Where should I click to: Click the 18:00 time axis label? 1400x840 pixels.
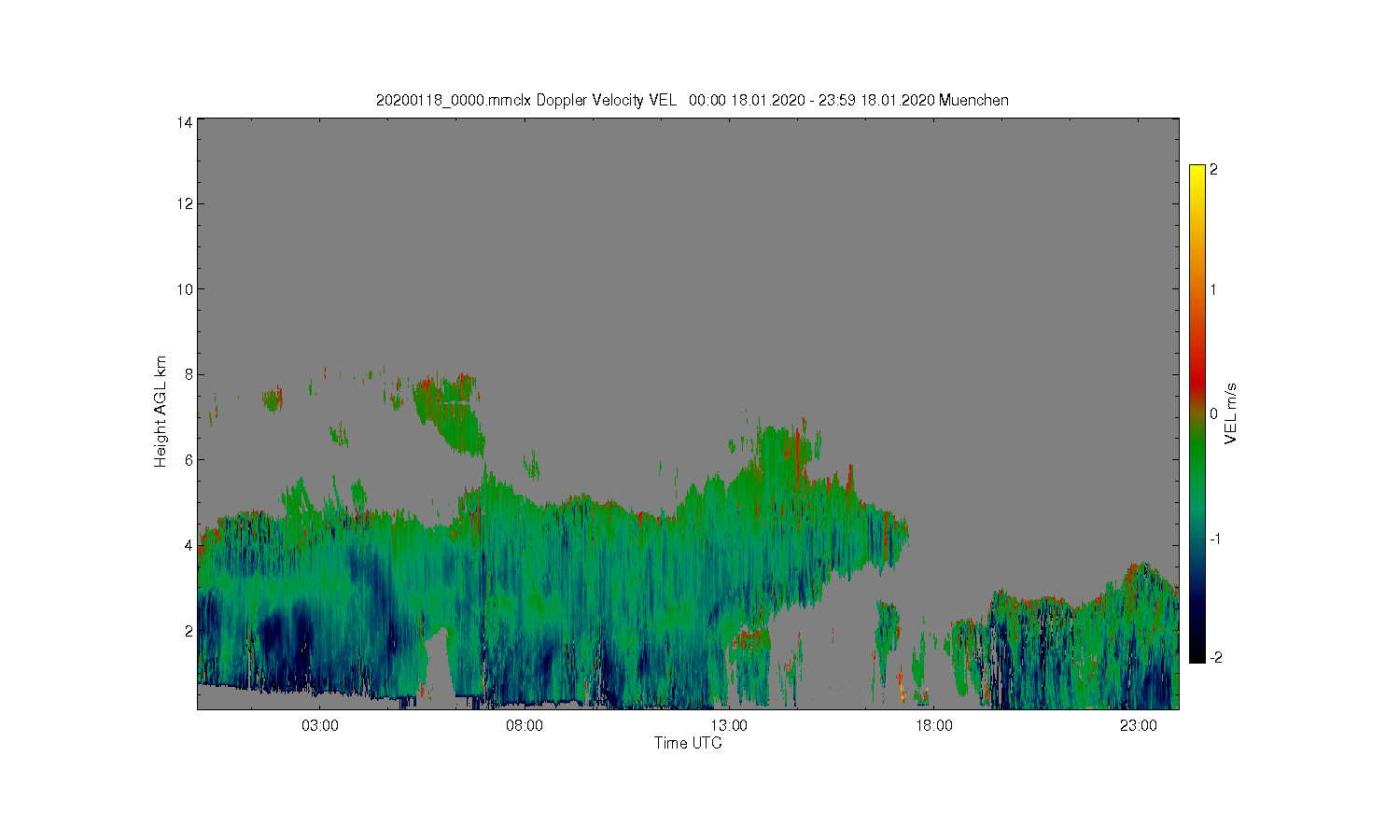pyautogui.click(x=934, y=726)
